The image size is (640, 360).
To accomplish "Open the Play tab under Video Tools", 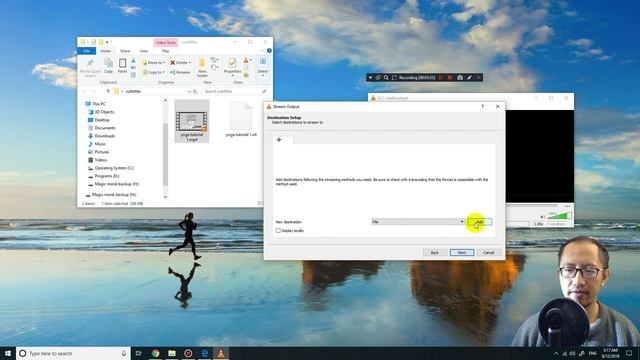I will coord(165,51).
